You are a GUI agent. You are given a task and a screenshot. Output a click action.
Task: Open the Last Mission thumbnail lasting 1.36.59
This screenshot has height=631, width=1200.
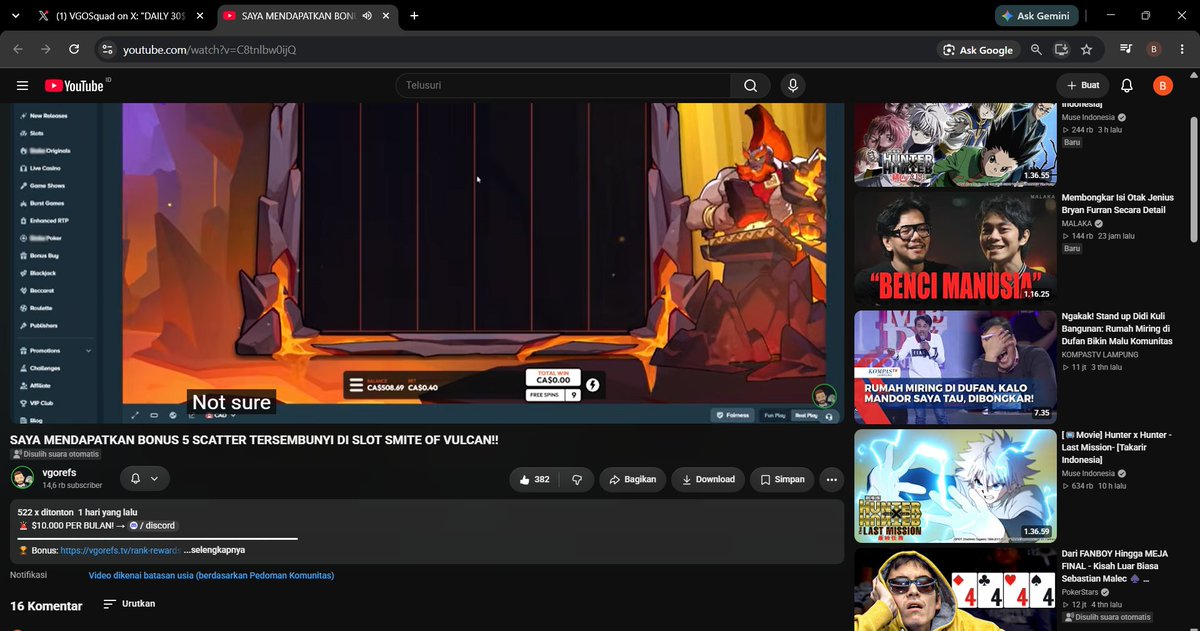[955, 486]
